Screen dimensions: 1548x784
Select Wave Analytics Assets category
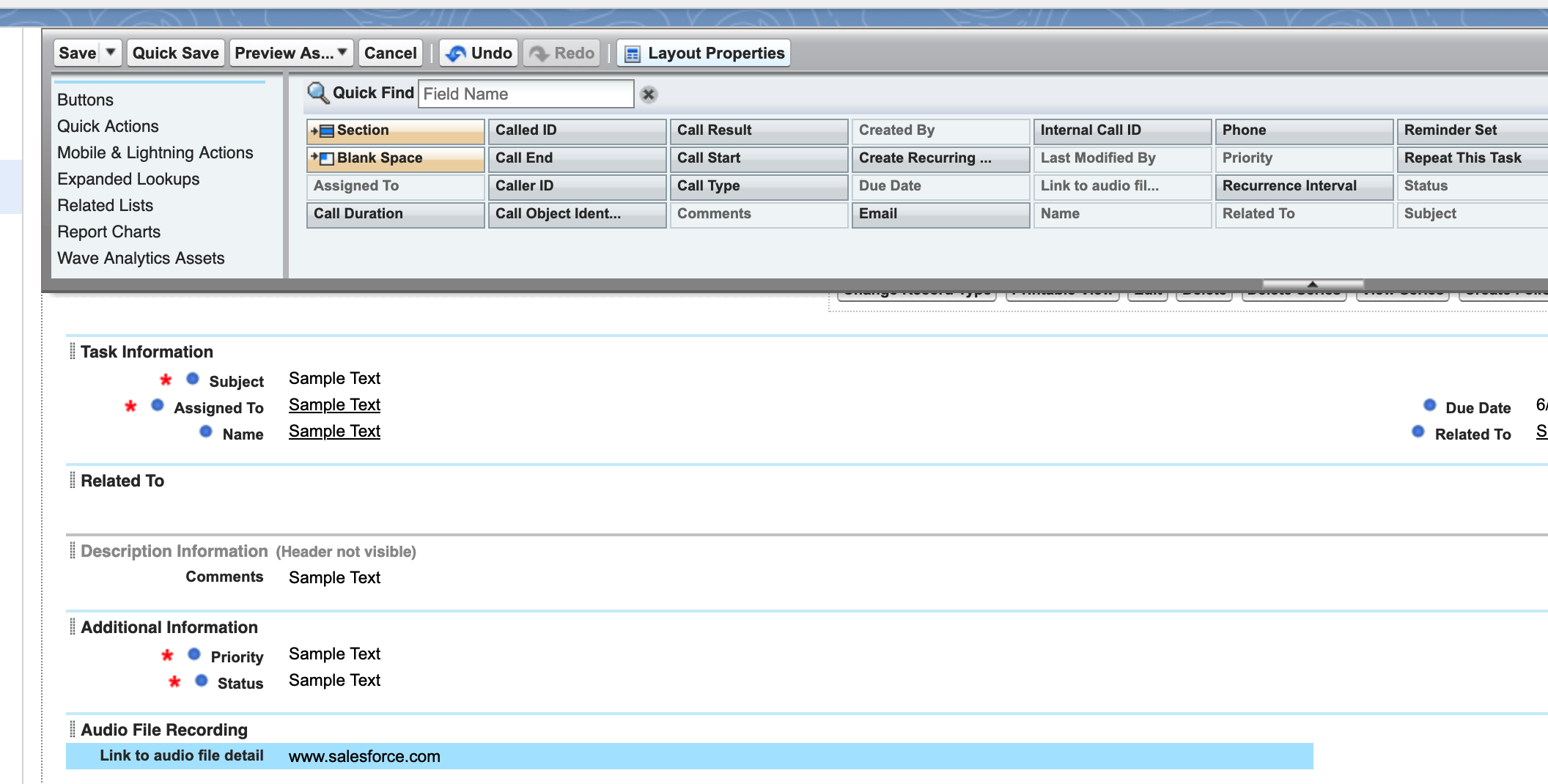141,258
